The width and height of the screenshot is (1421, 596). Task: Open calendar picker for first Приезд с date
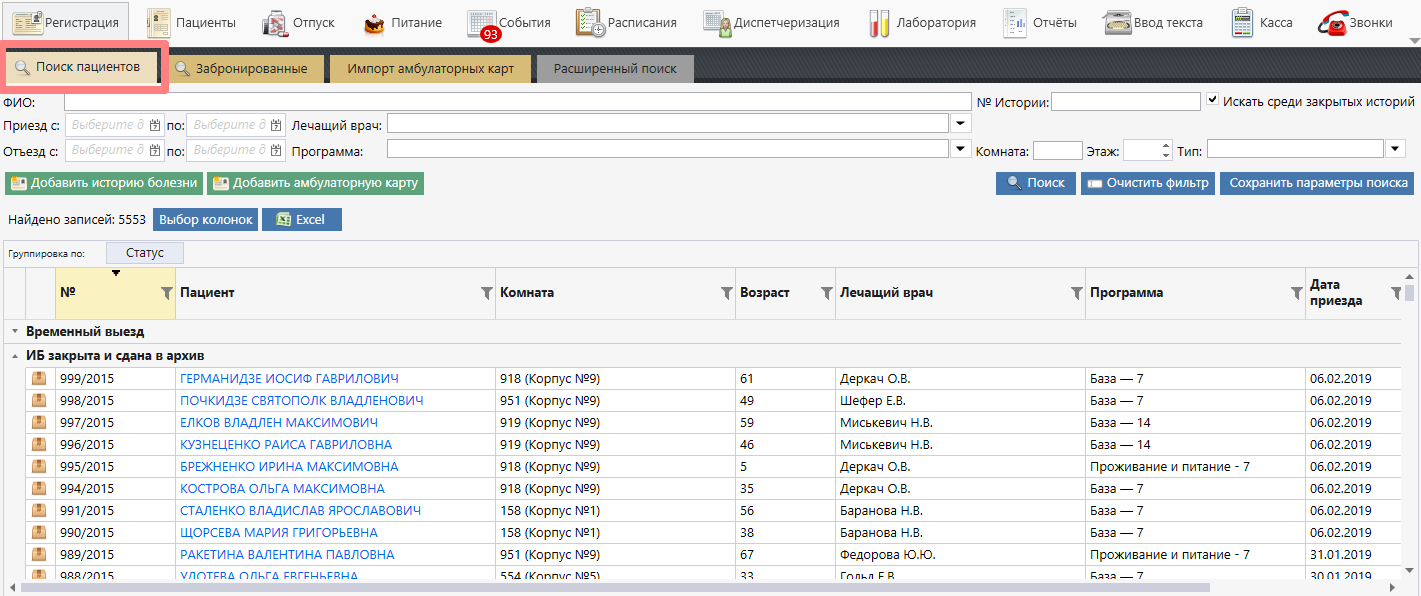pos(155,125)
